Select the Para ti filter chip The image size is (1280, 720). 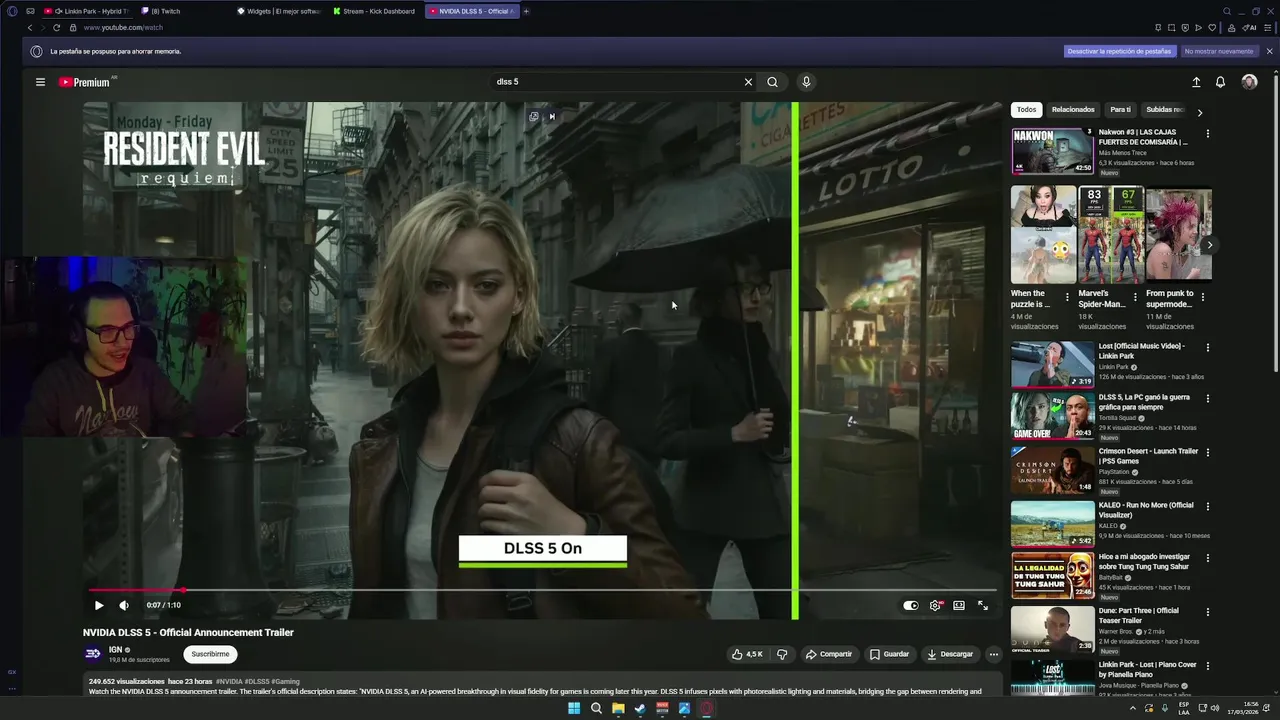coord(1120,110)
